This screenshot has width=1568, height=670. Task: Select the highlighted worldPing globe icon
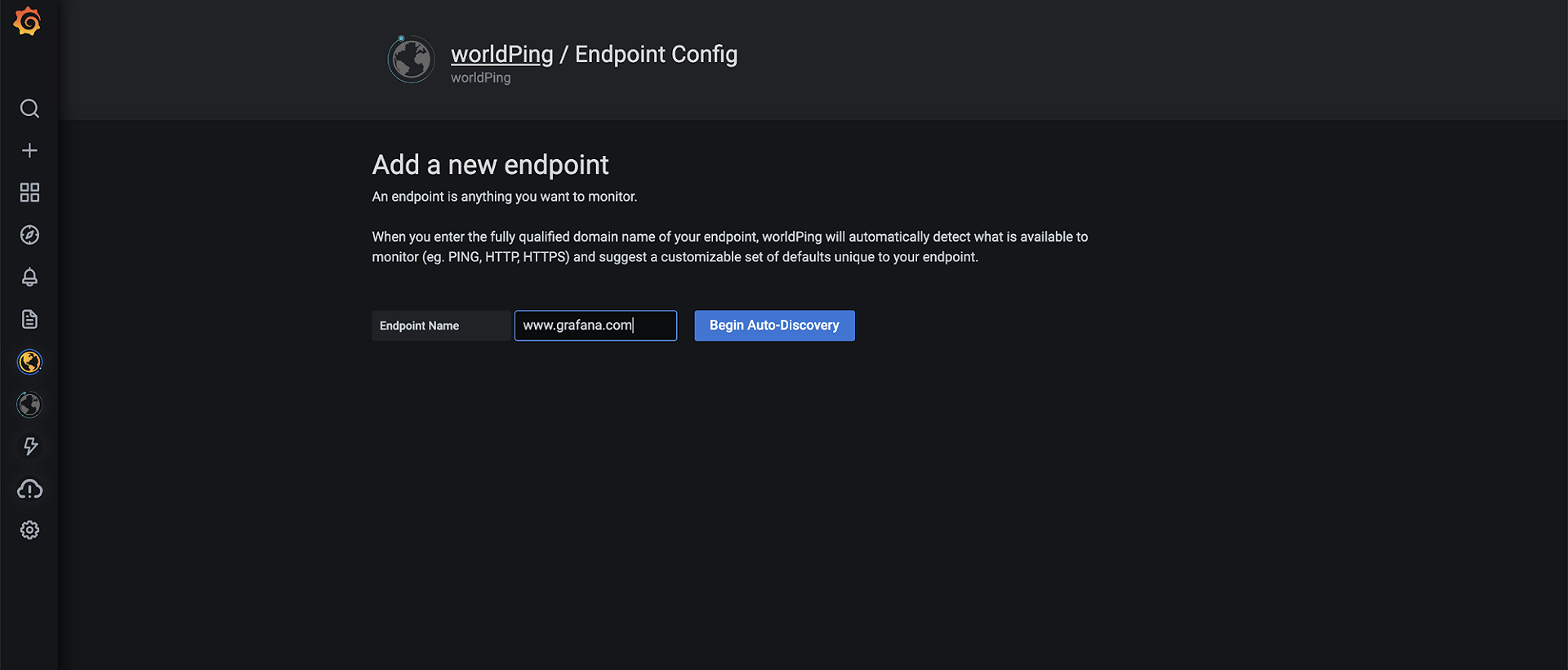[x=29, y=362]
